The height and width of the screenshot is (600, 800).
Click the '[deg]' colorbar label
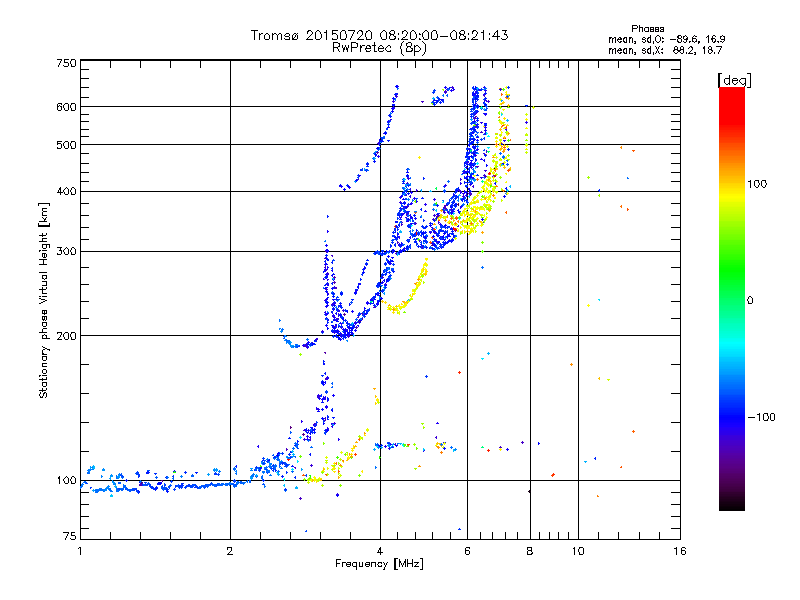(x=734, y=80)
